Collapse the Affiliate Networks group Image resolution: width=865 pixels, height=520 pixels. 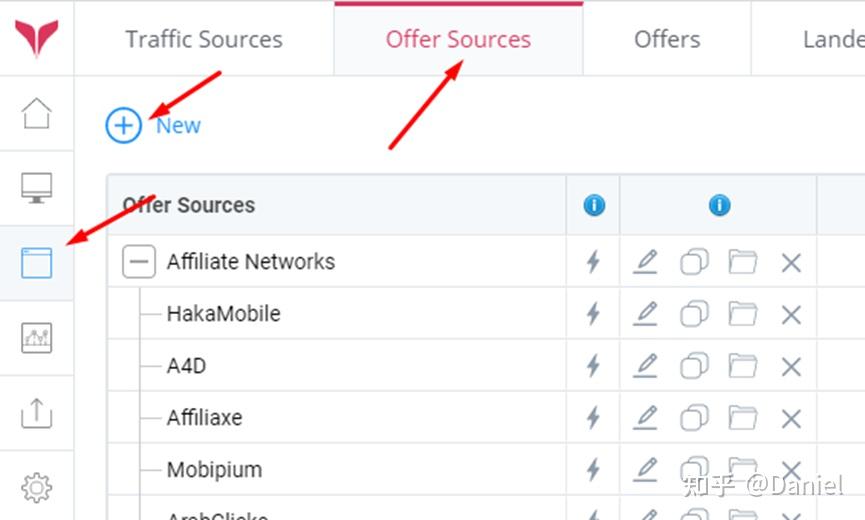pos(139,262)
